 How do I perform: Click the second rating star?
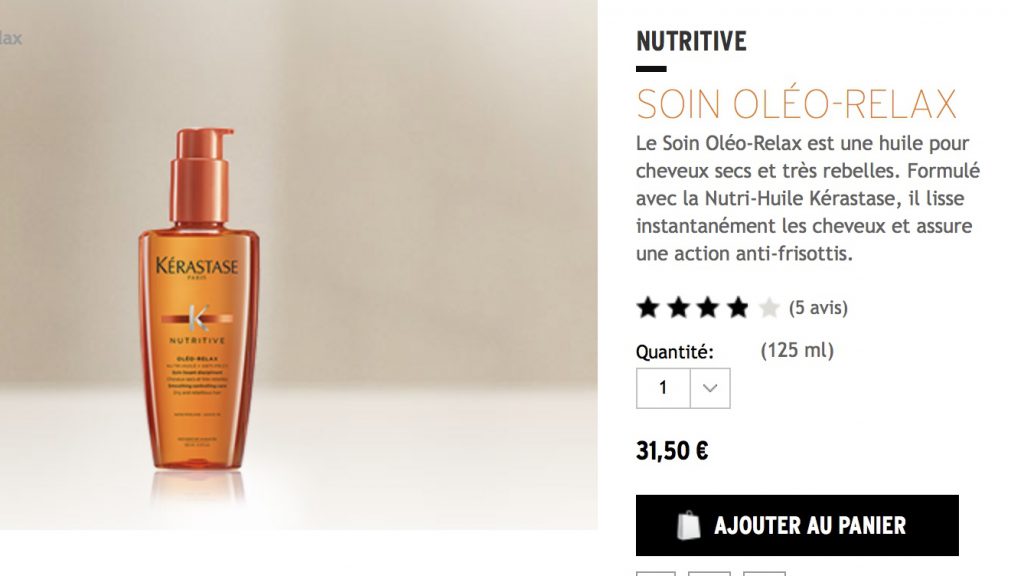click(x=678, y=307)
